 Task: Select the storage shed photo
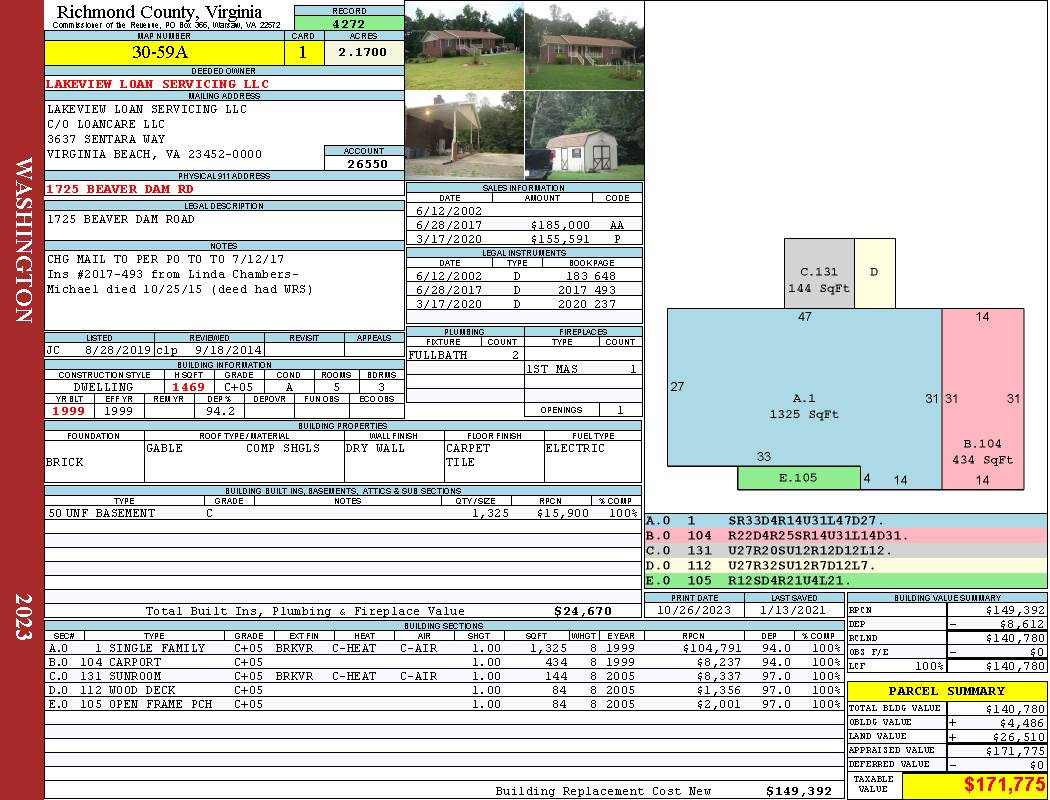click(583, 136)
